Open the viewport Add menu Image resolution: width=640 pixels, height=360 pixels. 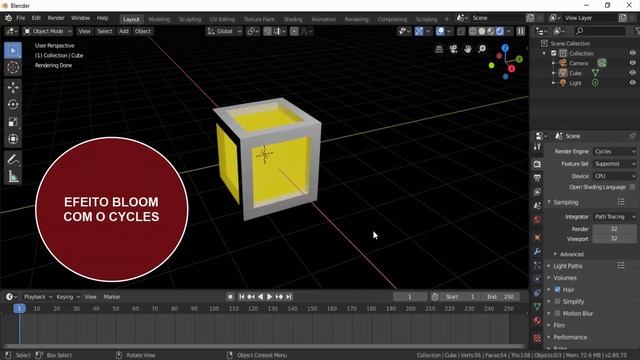coord(124,31)
